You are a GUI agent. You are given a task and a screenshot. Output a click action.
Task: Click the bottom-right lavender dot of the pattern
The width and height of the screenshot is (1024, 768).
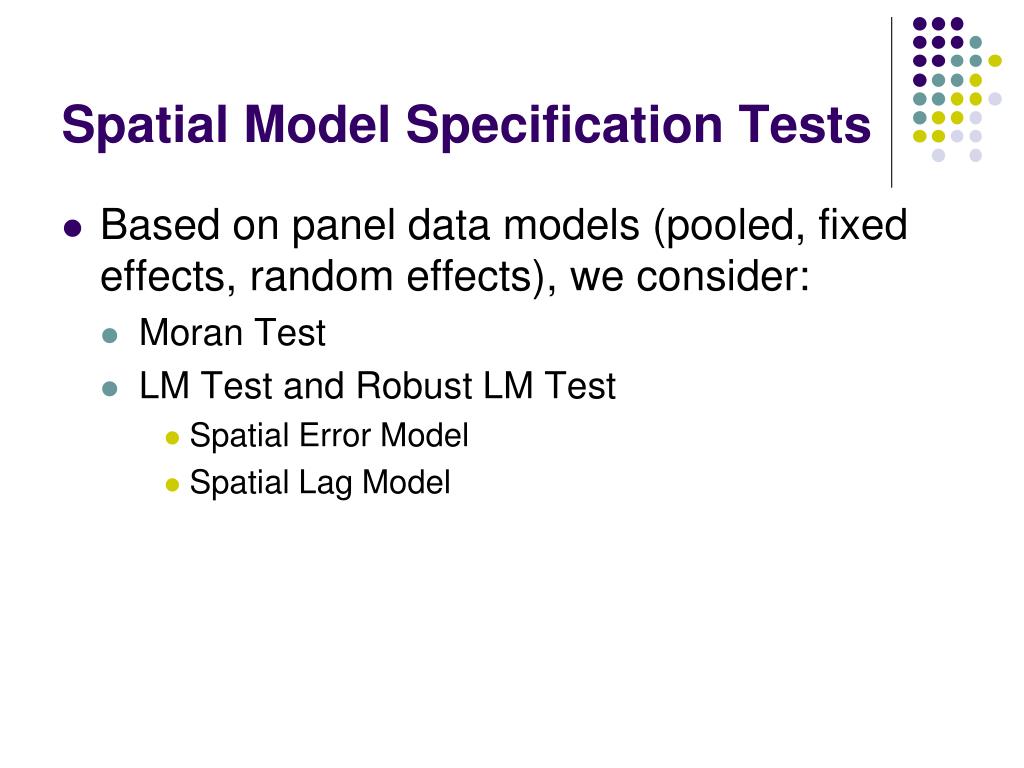point(976,155)
